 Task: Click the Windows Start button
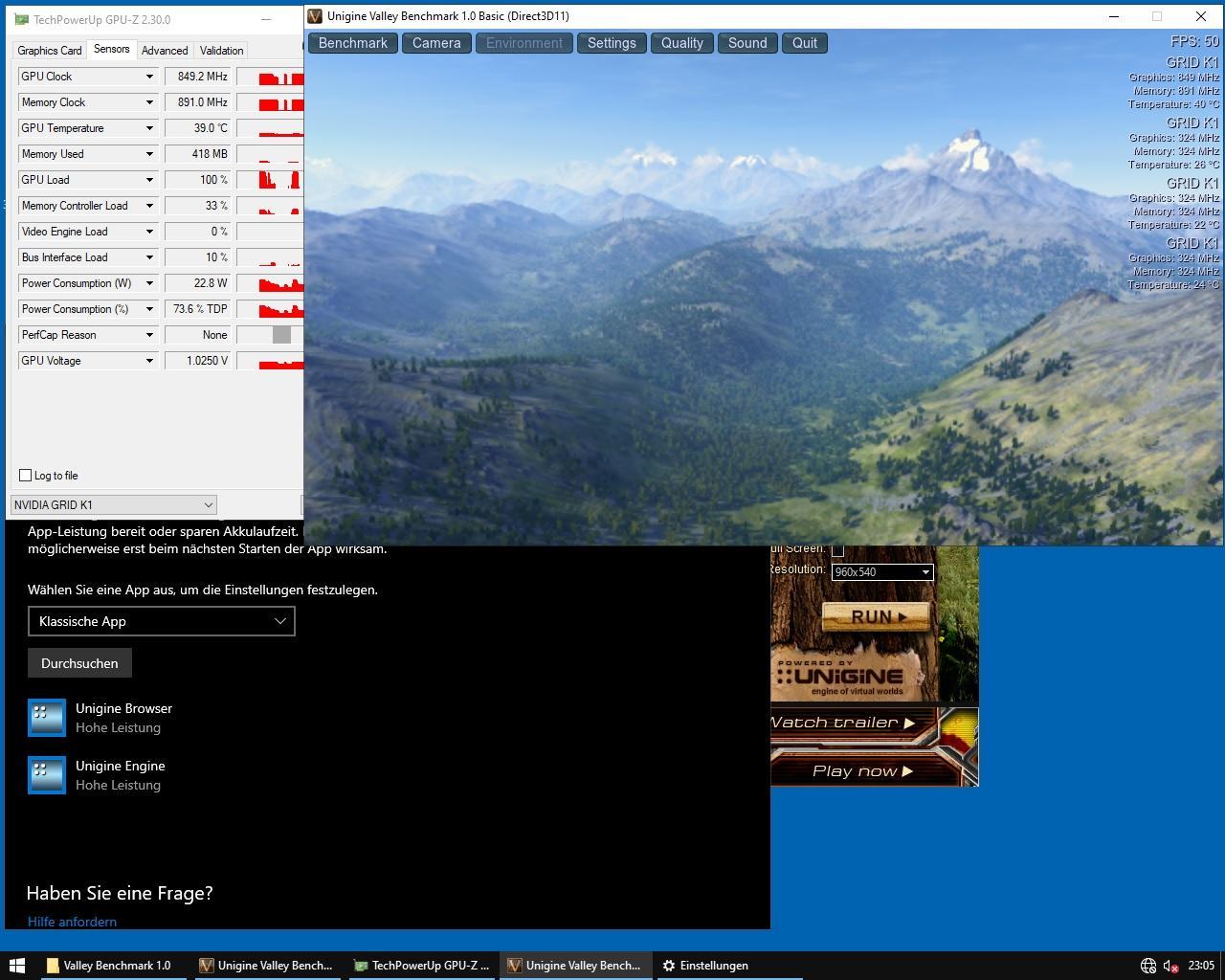pyautogui.click(x=16, y=966)
